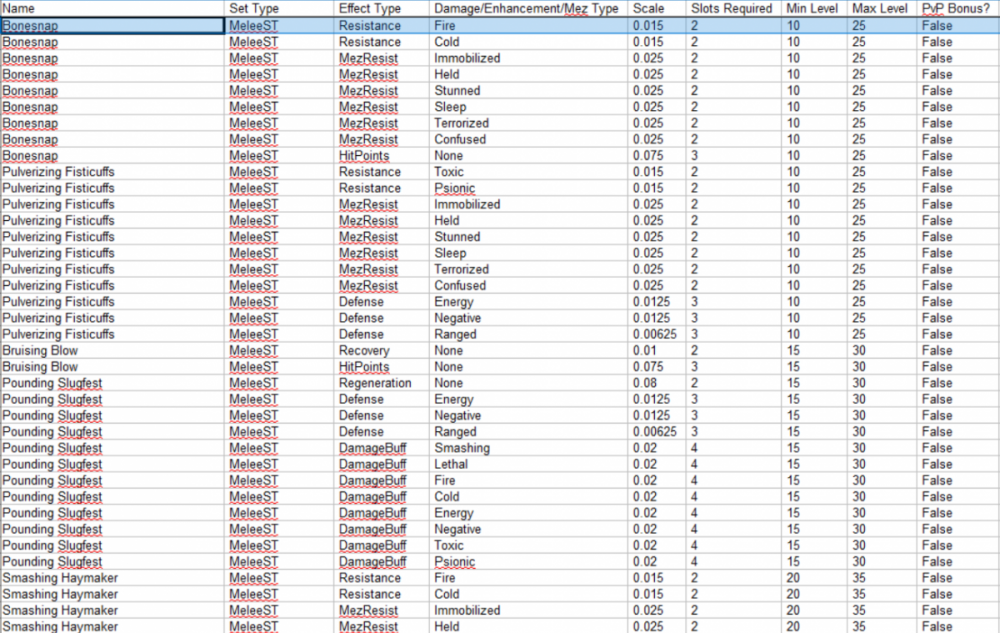This screenshot has height=633, width=1000.
Task: Select the Max Level column header
Action: pos(880,8)
